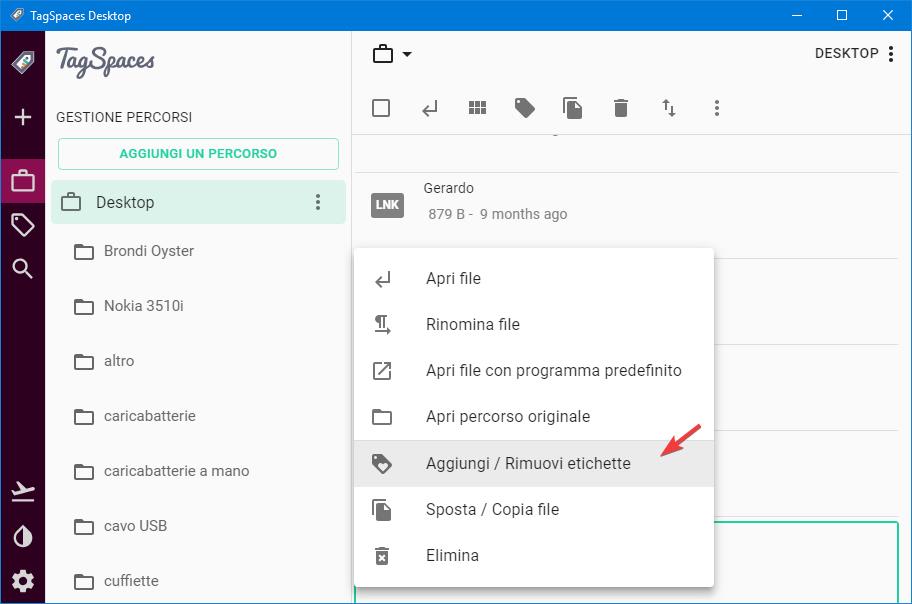
Task: Toggle the select-all checkbox in toolbar
Action: coord(381,108)
